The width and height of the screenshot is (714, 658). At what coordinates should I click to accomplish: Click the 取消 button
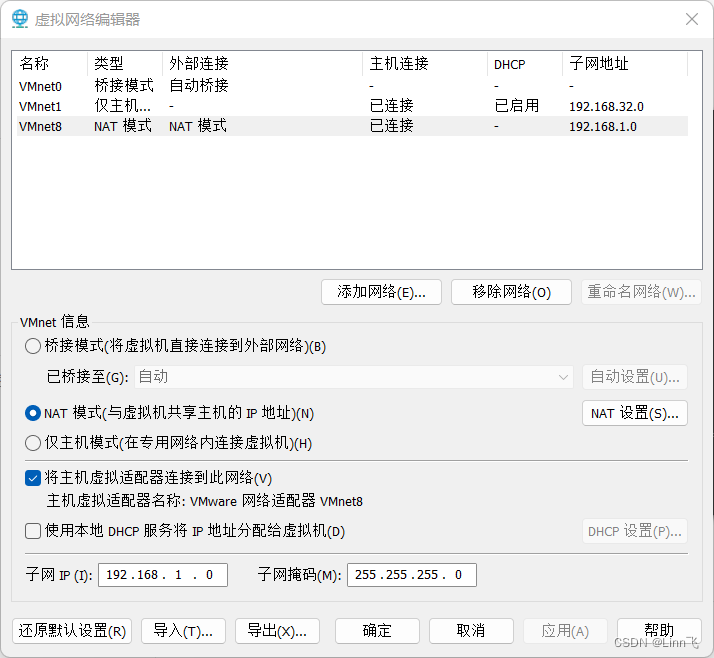(471, 631)
